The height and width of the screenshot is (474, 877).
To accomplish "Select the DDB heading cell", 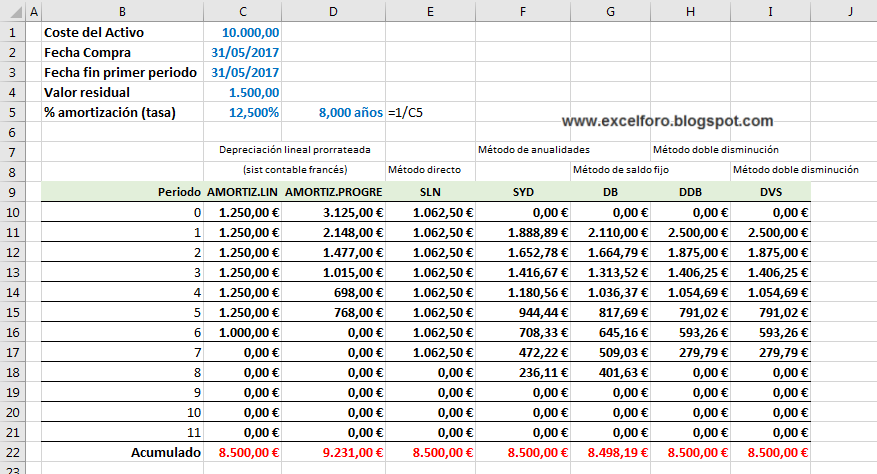I will tap(691, 193).
